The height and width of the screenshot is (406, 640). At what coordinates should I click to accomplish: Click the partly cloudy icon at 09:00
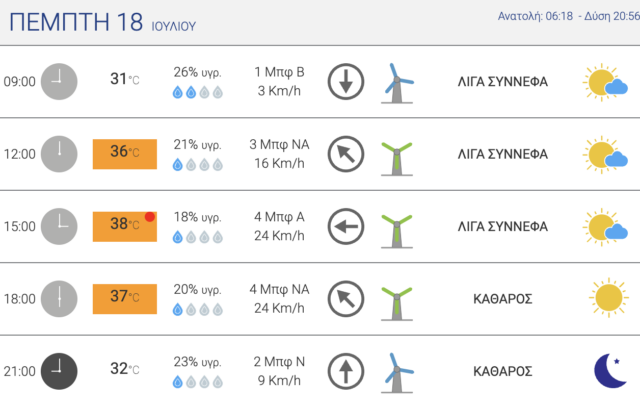click(606, 83)
